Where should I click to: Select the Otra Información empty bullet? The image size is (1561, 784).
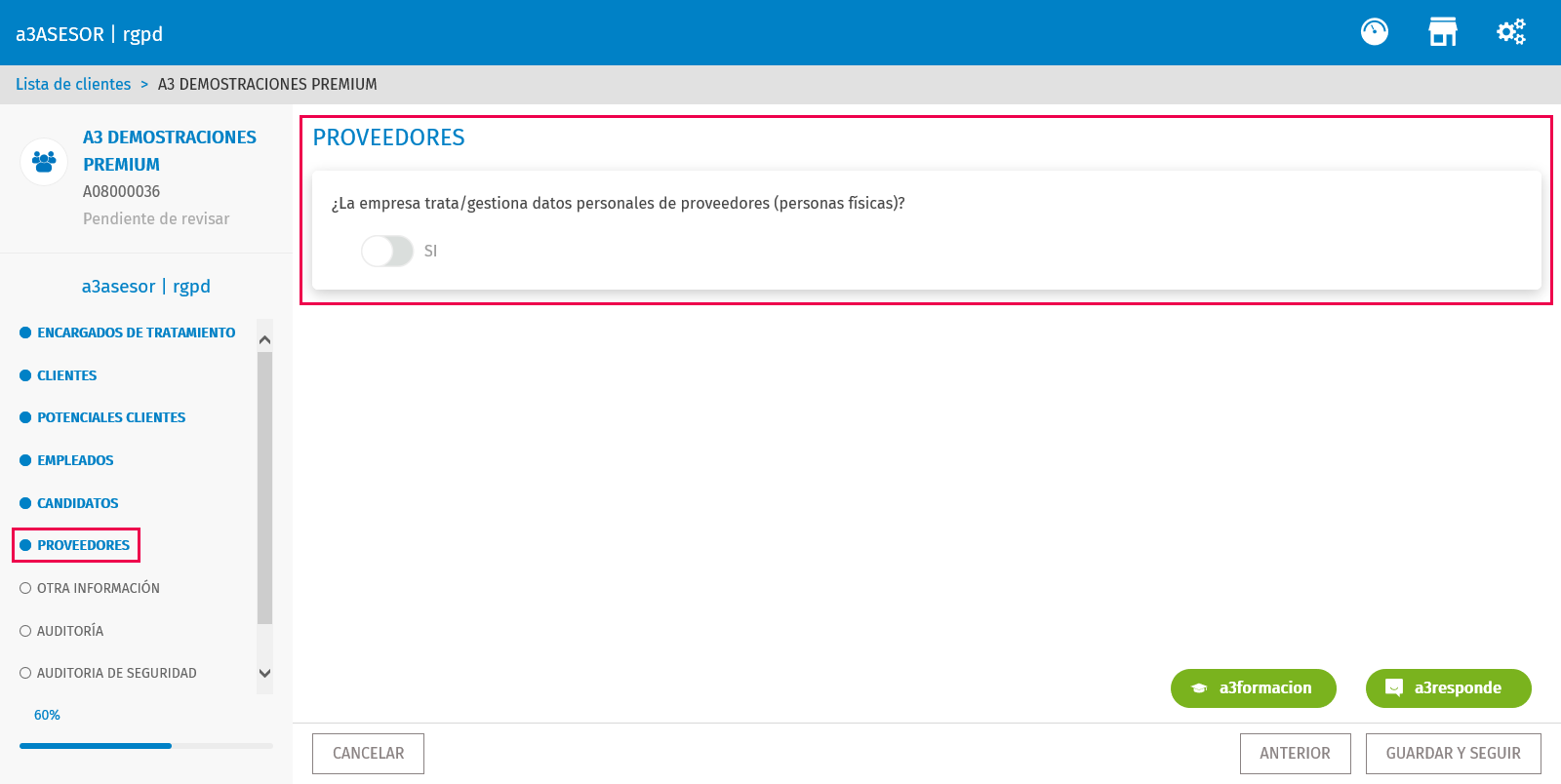coord(25,588)
